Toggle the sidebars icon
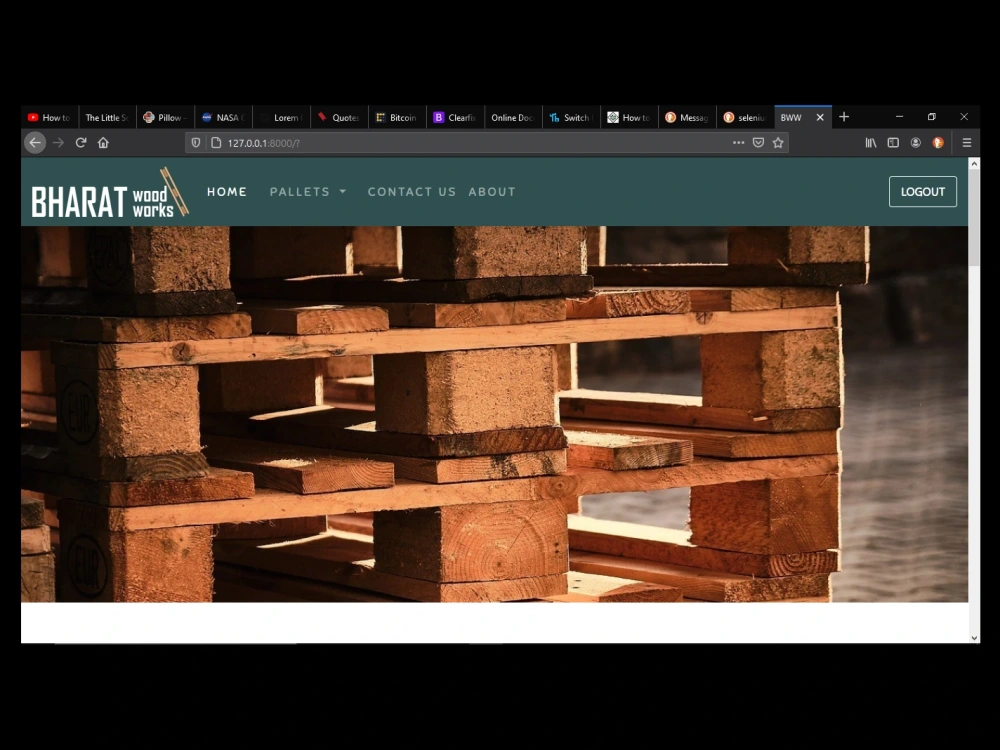This screenshot has width=1000, height=750. coord(893,143)
